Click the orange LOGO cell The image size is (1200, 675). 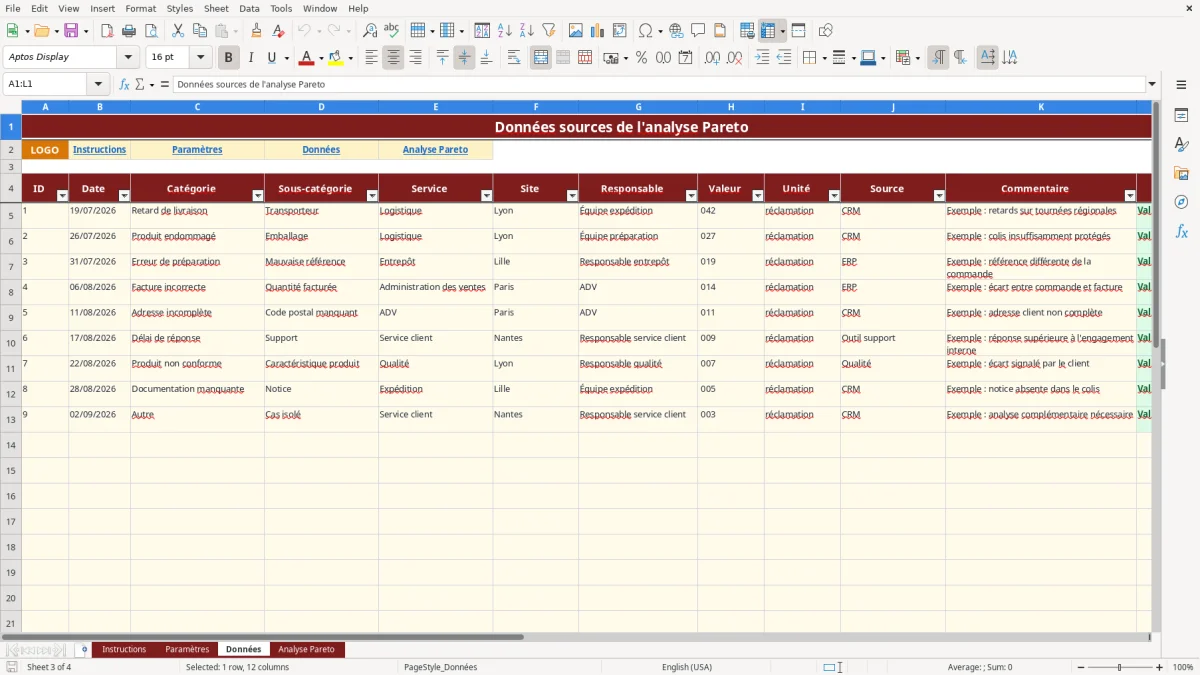(45, 150)
